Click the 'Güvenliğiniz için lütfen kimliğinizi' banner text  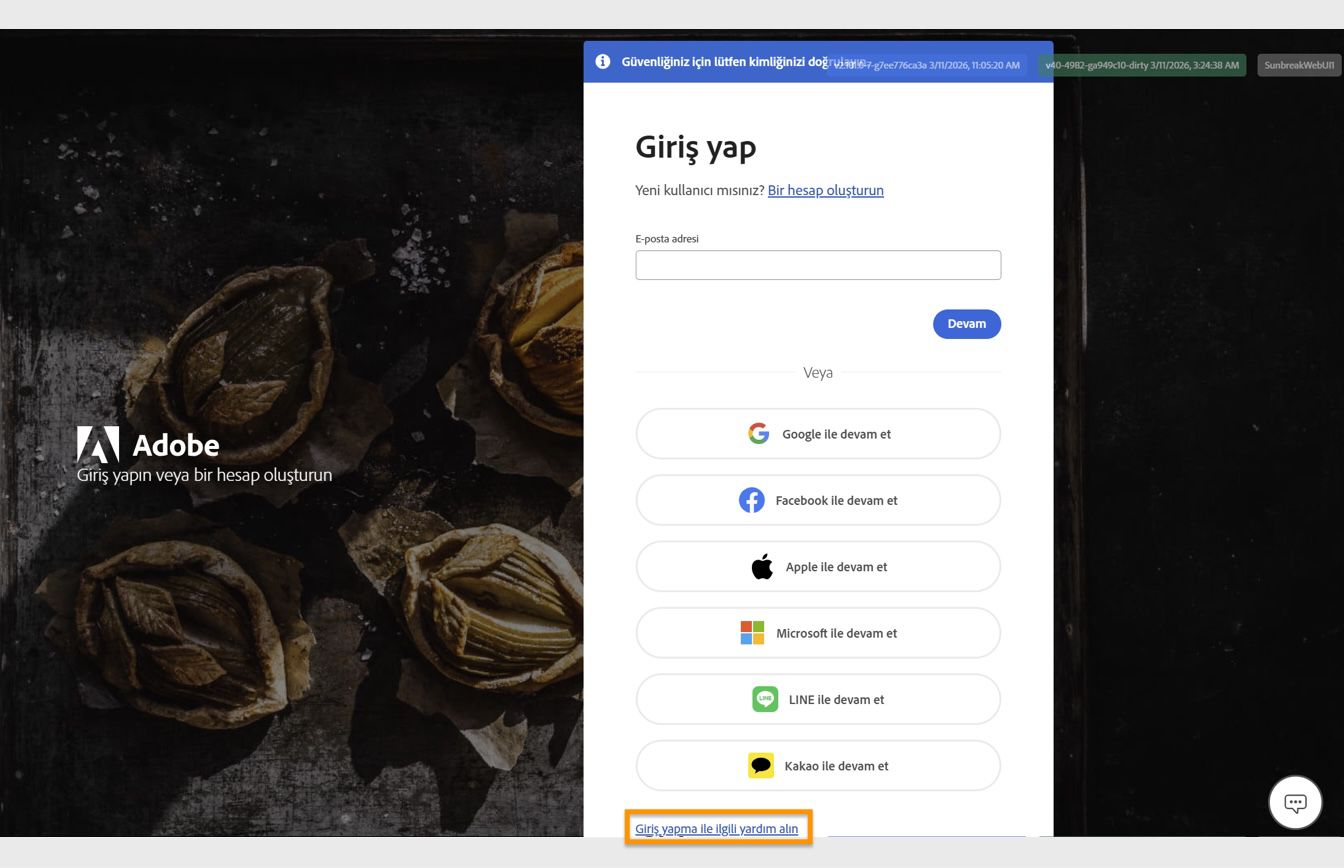(725, 62)
